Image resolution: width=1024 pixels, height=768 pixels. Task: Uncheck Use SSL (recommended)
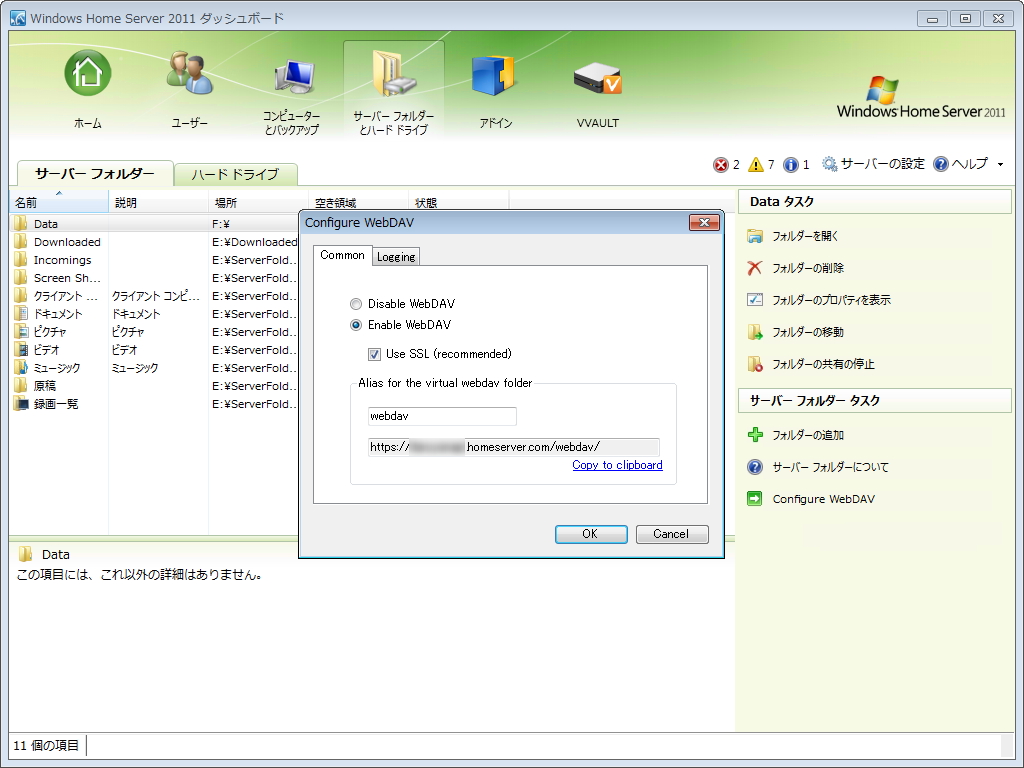[373, 353]
